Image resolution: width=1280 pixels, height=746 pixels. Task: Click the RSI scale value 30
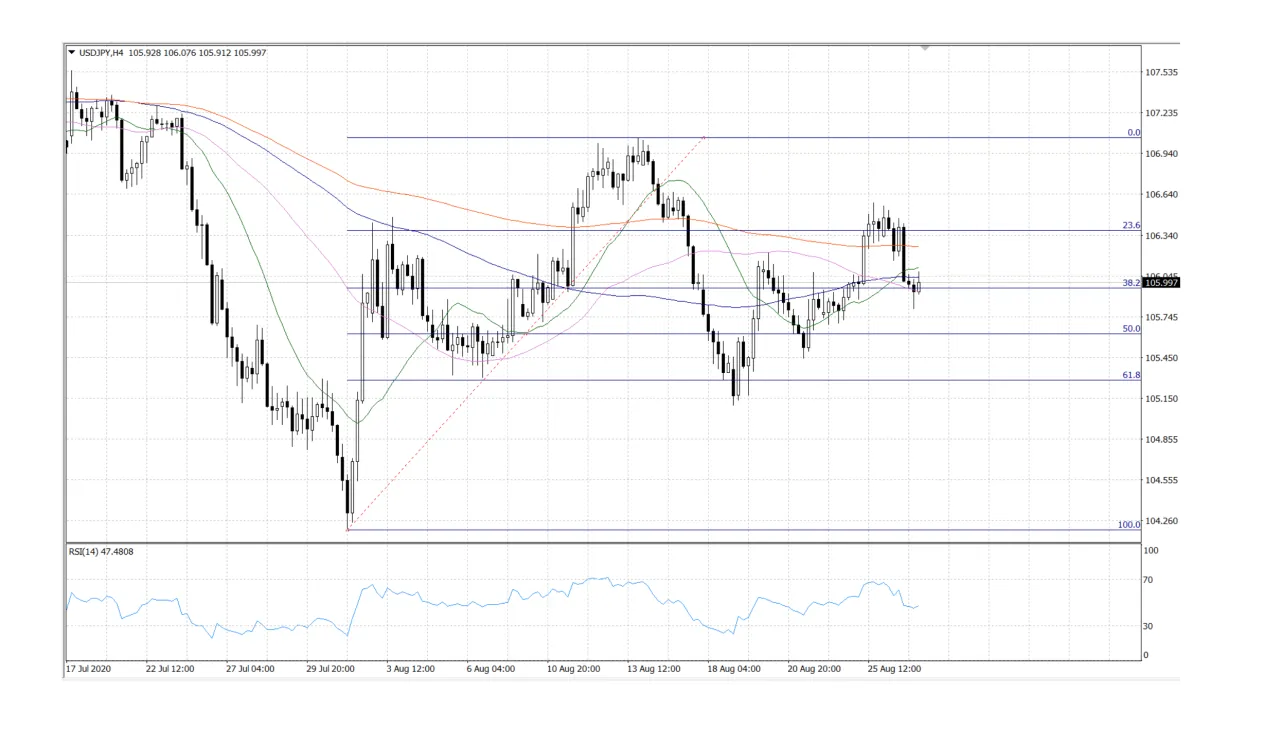pos(1150,626)
